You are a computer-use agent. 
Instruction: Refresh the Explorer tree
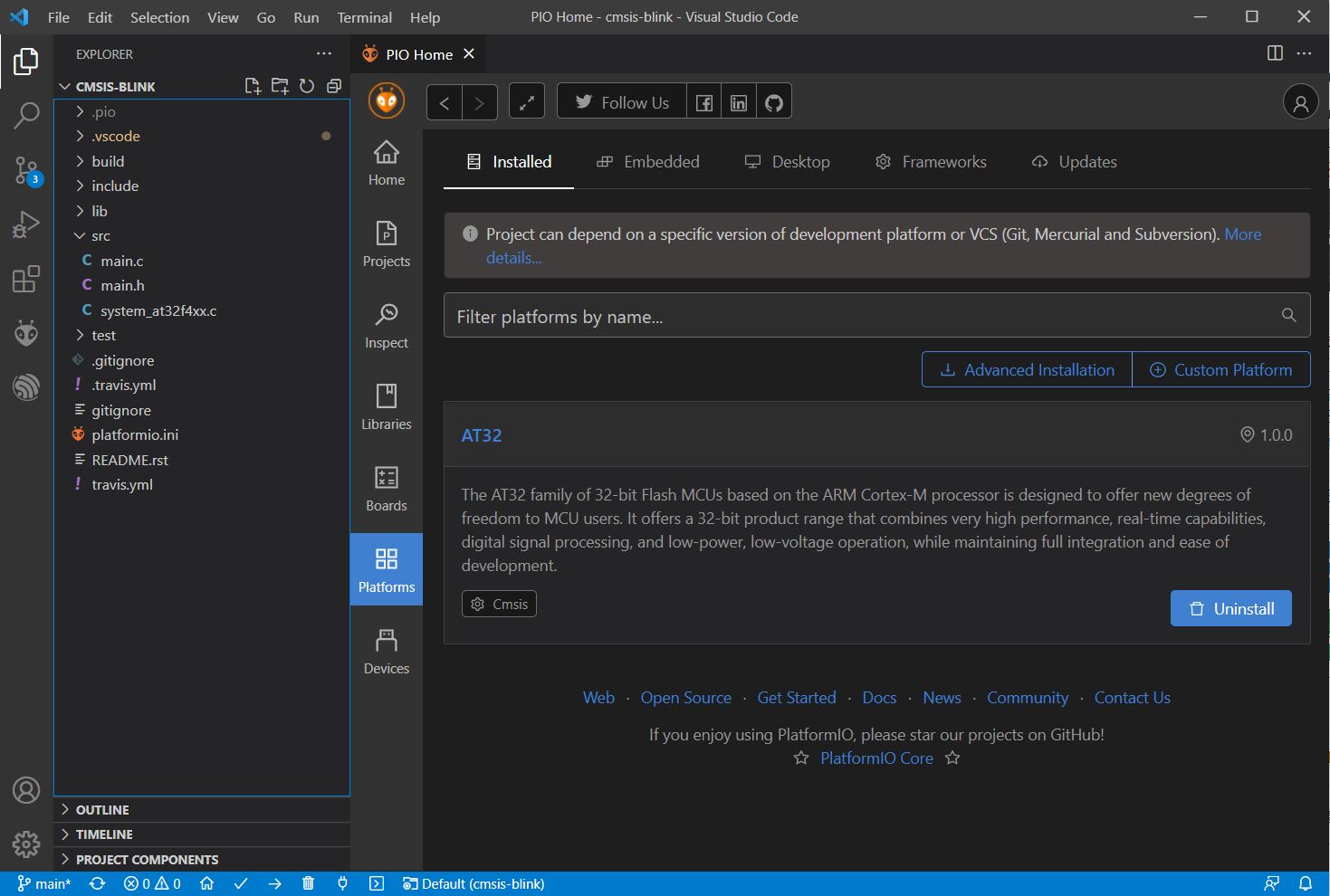[x=307, y=86]
